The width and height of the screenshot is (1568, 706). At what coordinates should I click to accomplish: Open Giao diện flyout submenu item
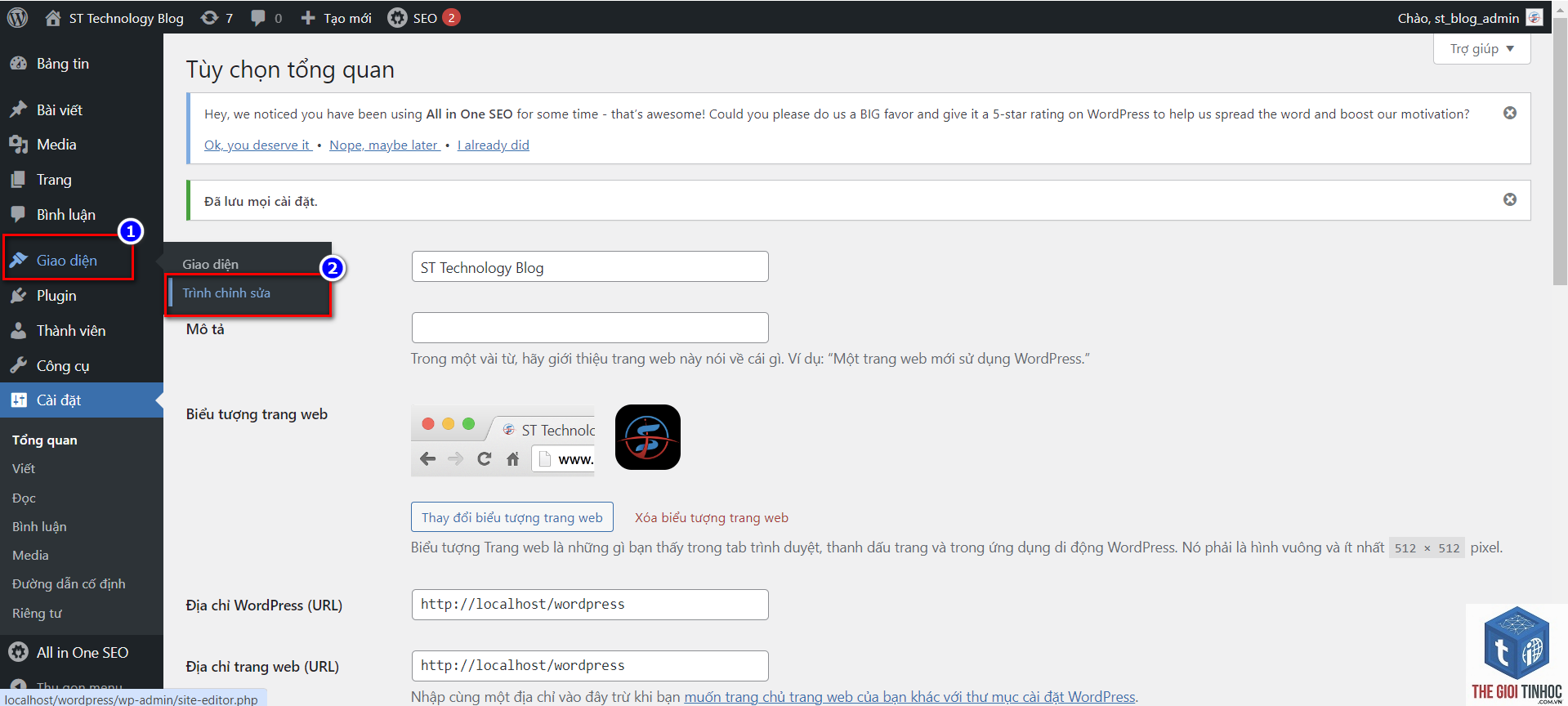click(x=211, y=264)
